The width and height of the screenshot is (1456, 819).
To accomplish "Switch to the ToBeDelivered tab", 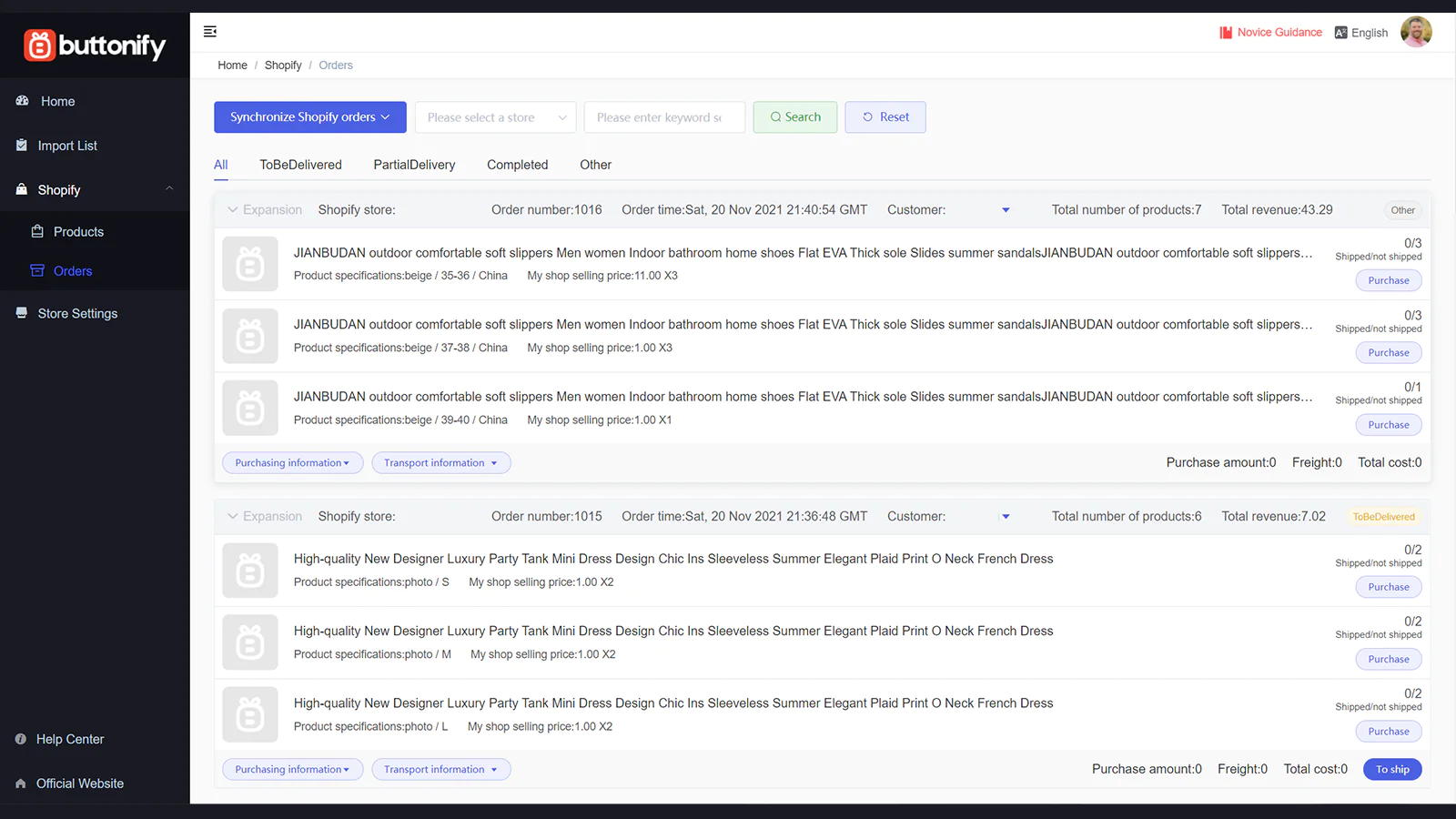I will [x=301, y=165].
